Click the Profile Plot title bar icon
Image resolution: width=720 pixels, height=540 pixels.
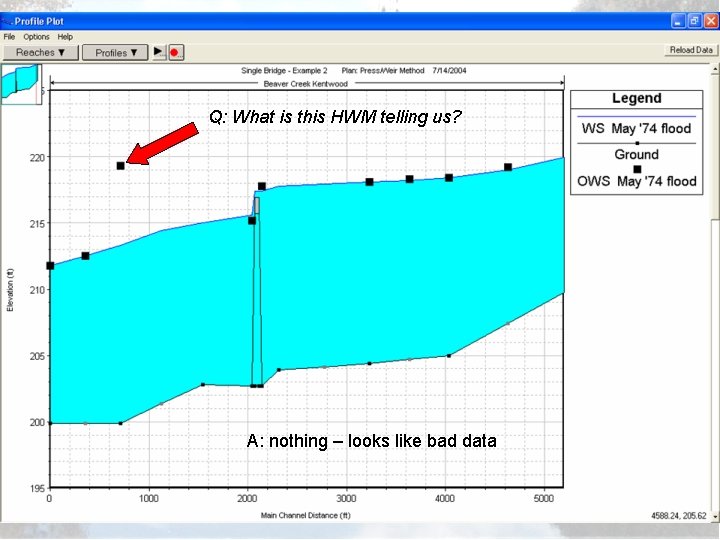pyautogui.click(x=6, y=21)
